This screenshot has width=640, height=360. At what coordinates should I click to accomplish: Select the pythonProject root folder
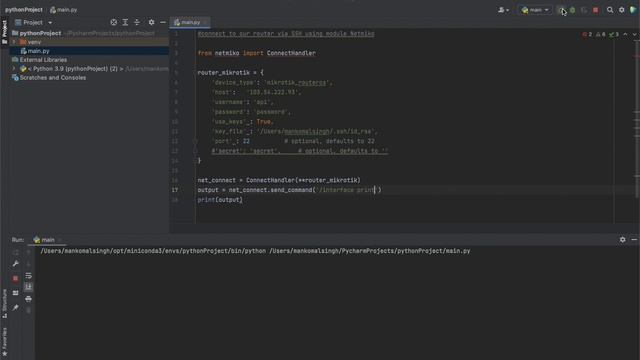(40, 33)
